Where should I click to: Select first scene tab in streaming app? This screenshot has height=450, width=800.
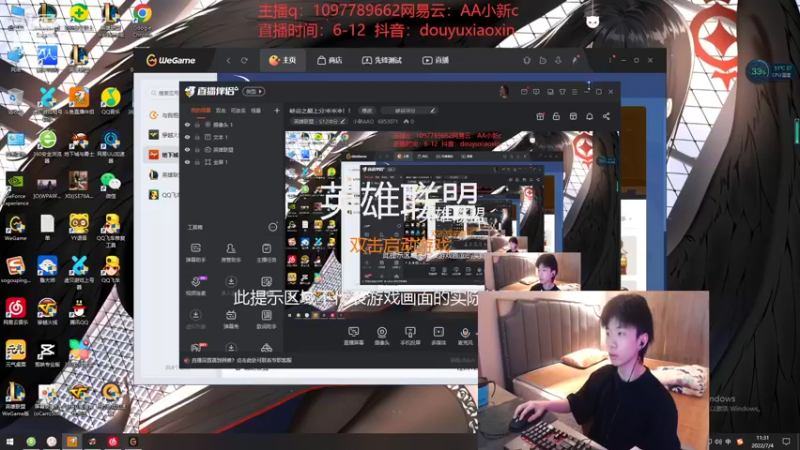(x=201, y=110)
